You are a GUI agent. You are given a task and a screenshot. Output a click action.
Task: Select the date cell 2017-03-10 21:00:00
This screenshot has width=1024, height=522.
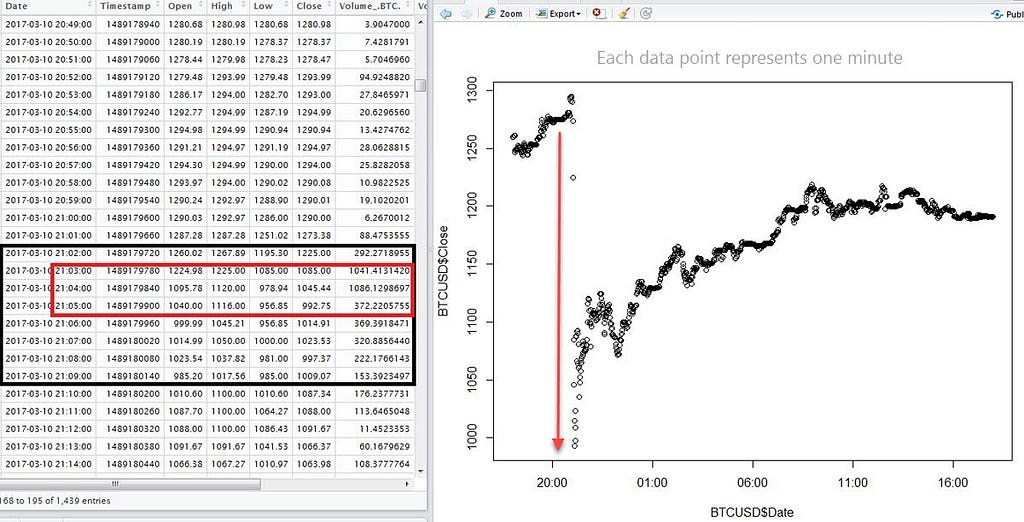click(x=48, y=218)
